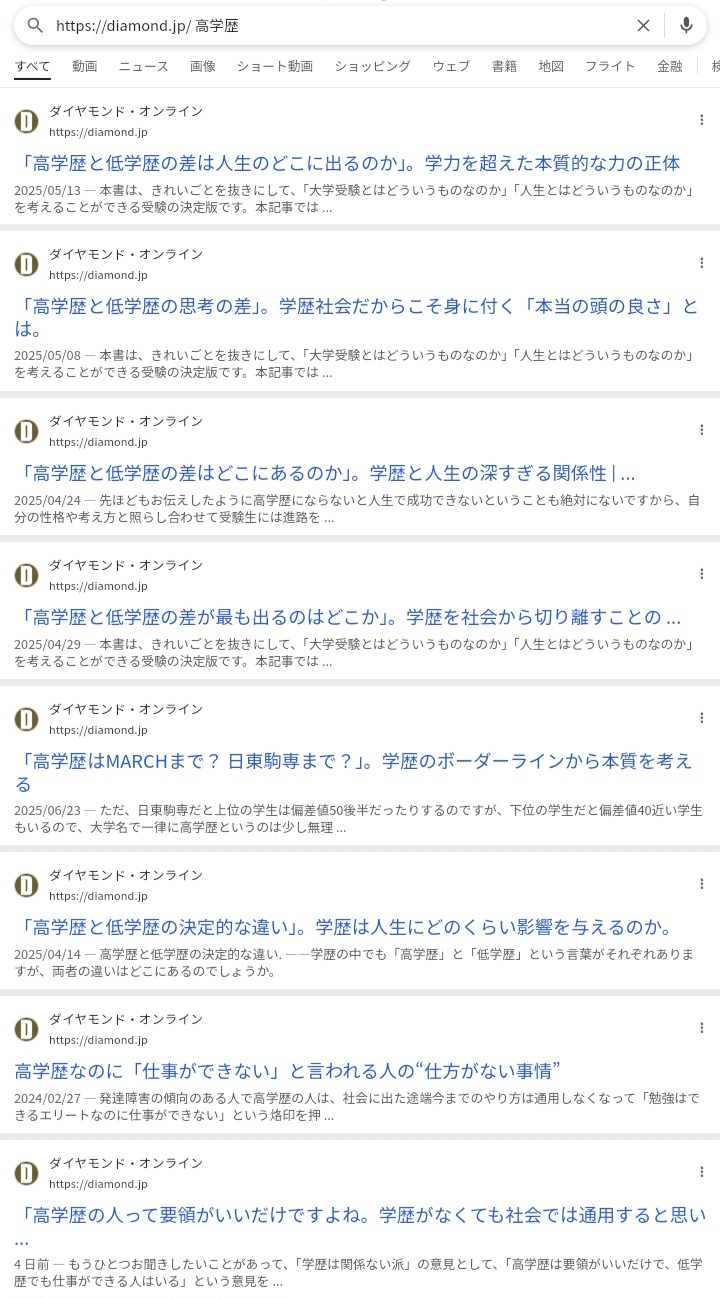Image resolution: width=720 pixels, height=1298 pixels.
Task: Open article 高学歴と低学歴の決定的な違い
Action: tap(343, 927)
